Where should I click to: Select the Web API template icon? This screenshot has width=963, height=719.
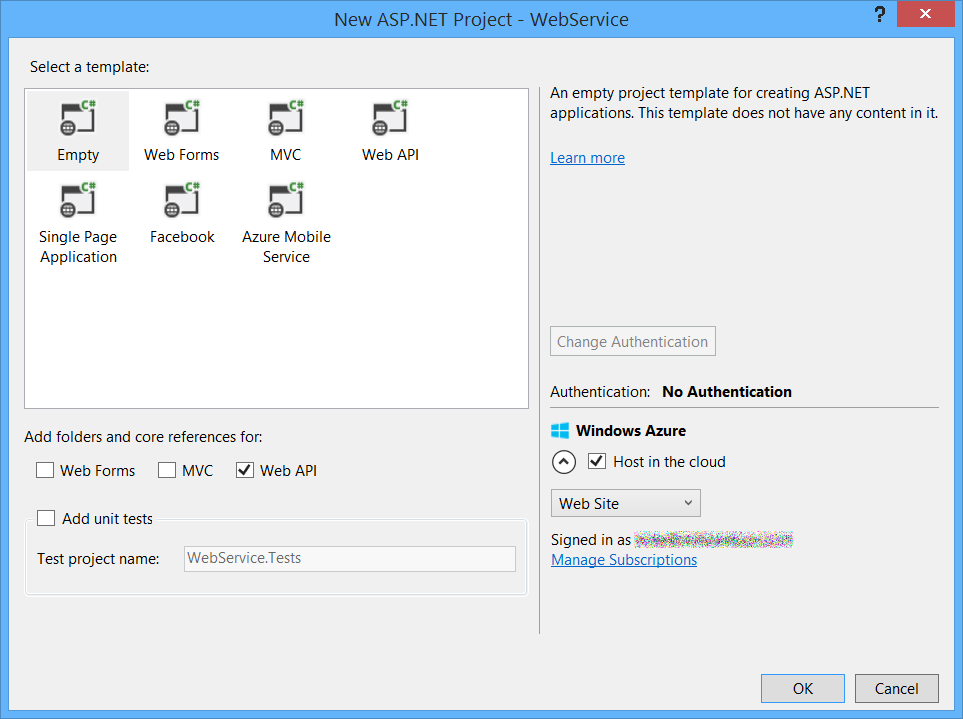[390, 119]
